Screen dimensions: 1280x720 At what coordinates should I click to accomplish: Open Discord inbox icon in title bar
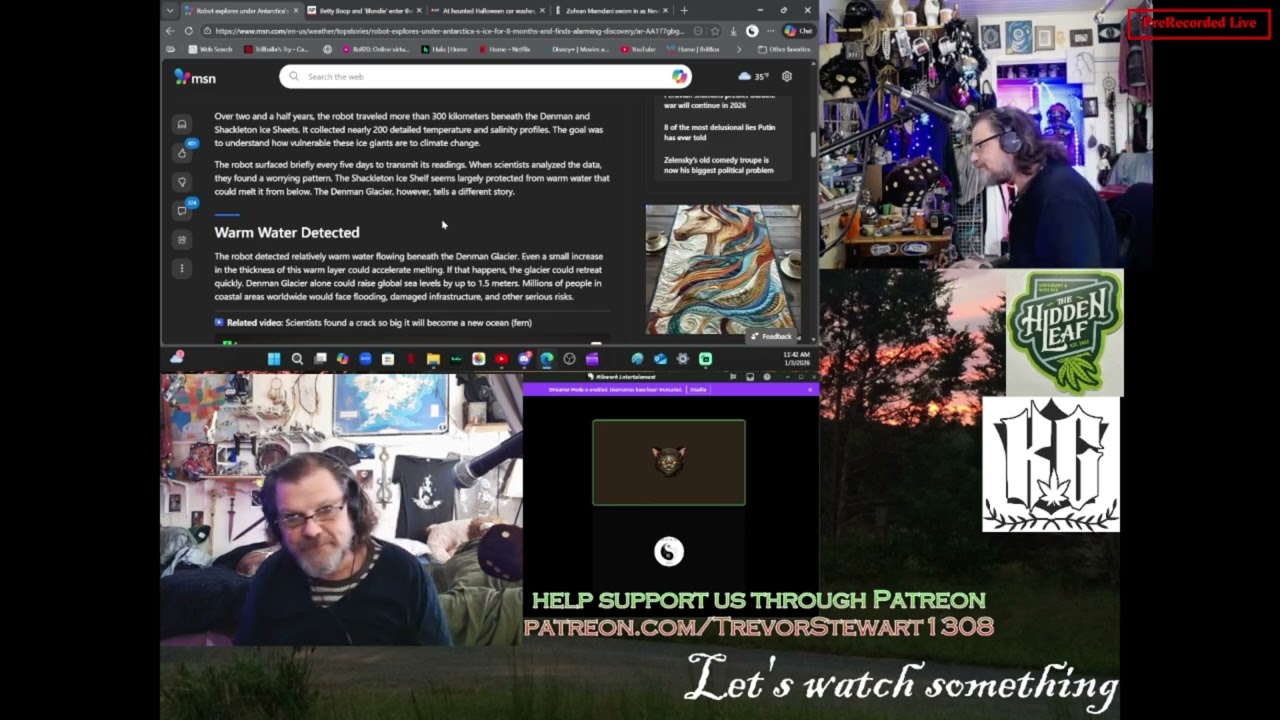click(750, 377)
